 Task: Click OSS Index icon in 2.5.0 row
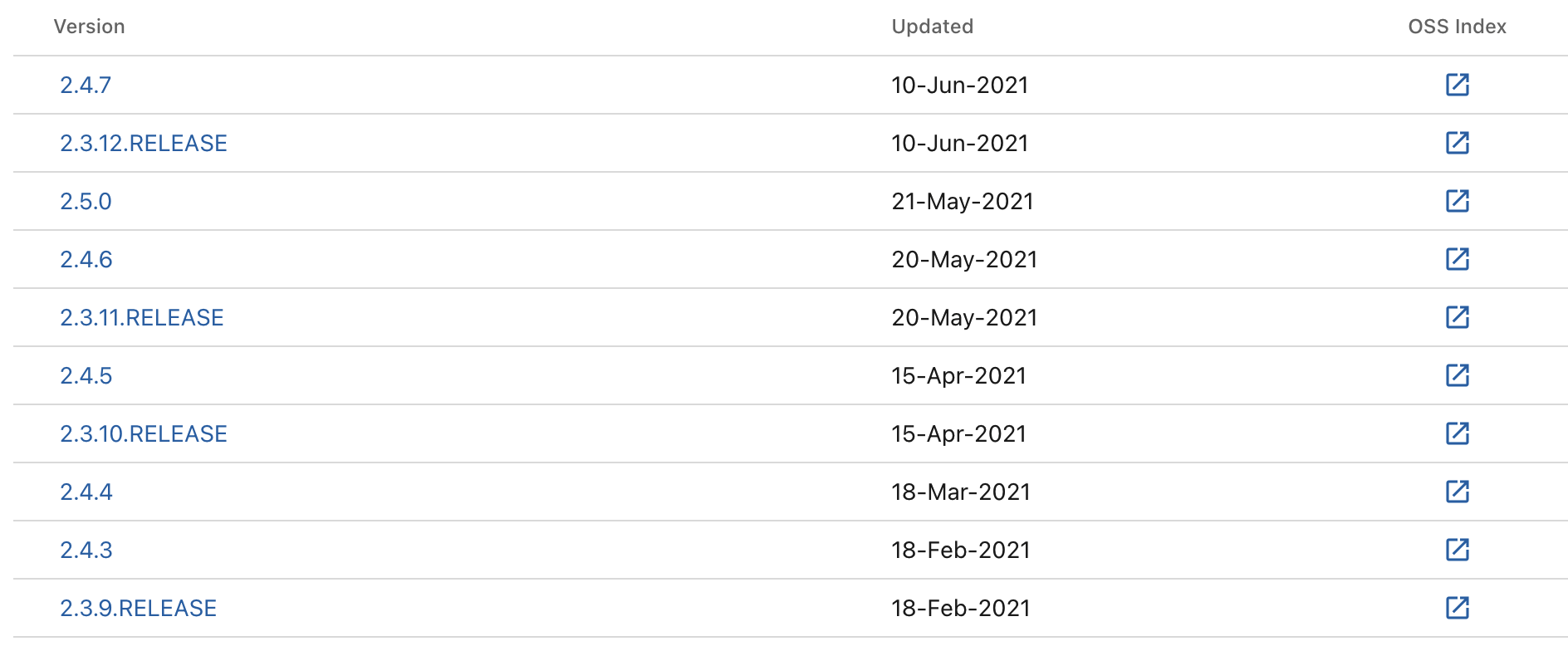(x=1458, y=201)
